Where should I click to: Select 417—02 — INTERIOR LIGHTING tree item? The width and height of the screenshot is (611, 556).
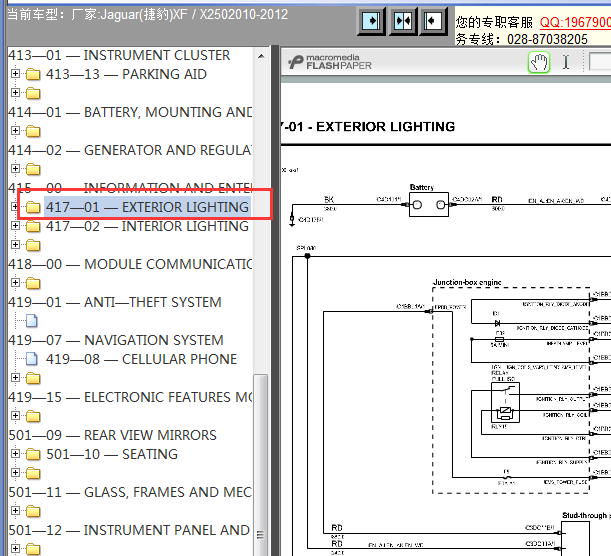[x=147, y=226]
